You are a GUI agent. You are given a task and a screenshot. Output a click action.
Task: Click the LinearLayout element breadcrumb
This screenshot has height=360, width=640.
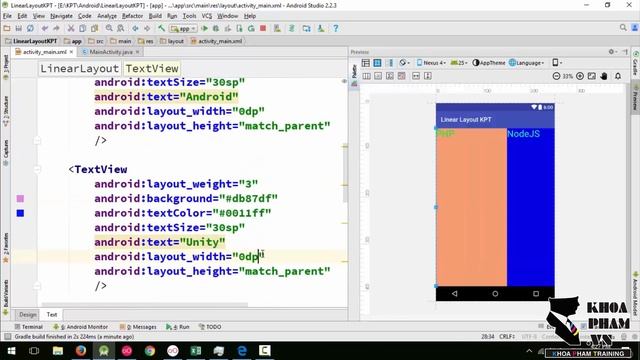point(80,69)
